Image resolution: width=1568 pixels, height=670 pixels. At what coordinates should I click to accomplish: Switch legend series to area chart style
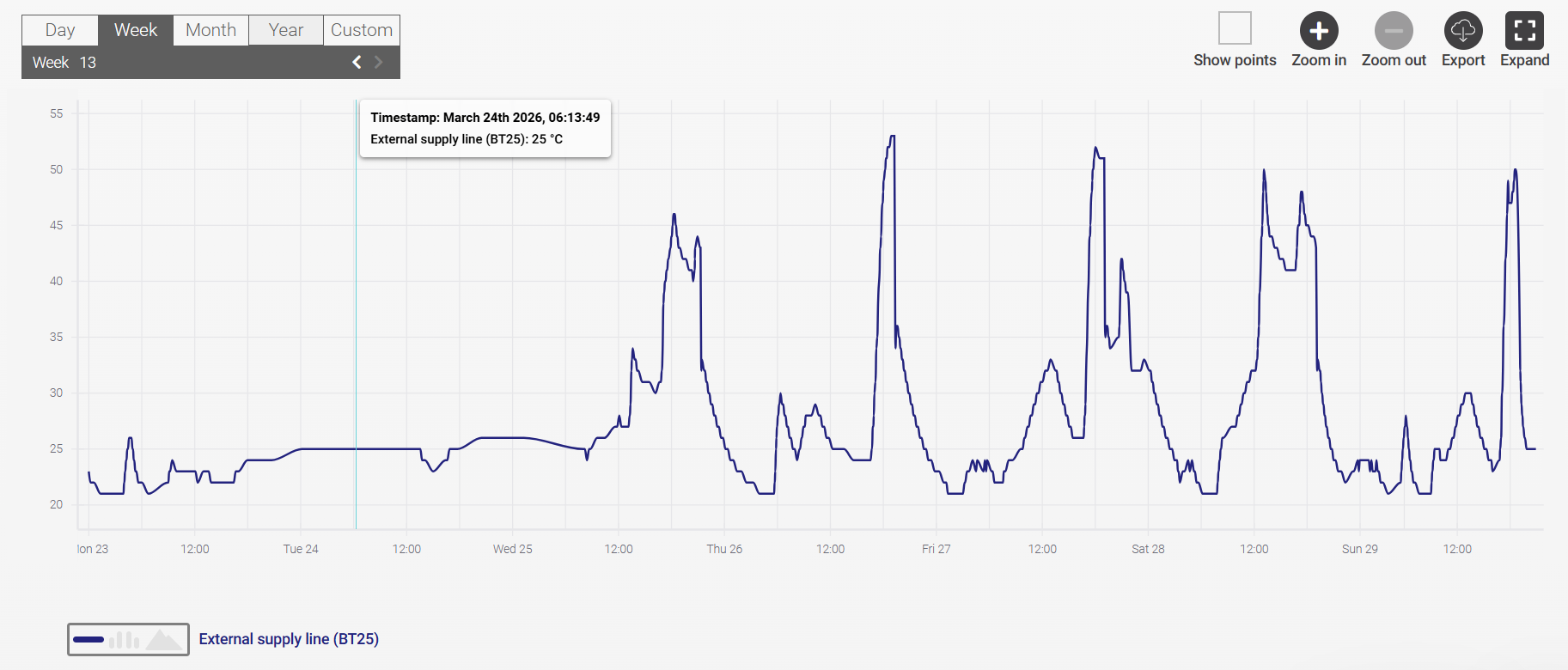pyautogui.click(x=163, y=640)
